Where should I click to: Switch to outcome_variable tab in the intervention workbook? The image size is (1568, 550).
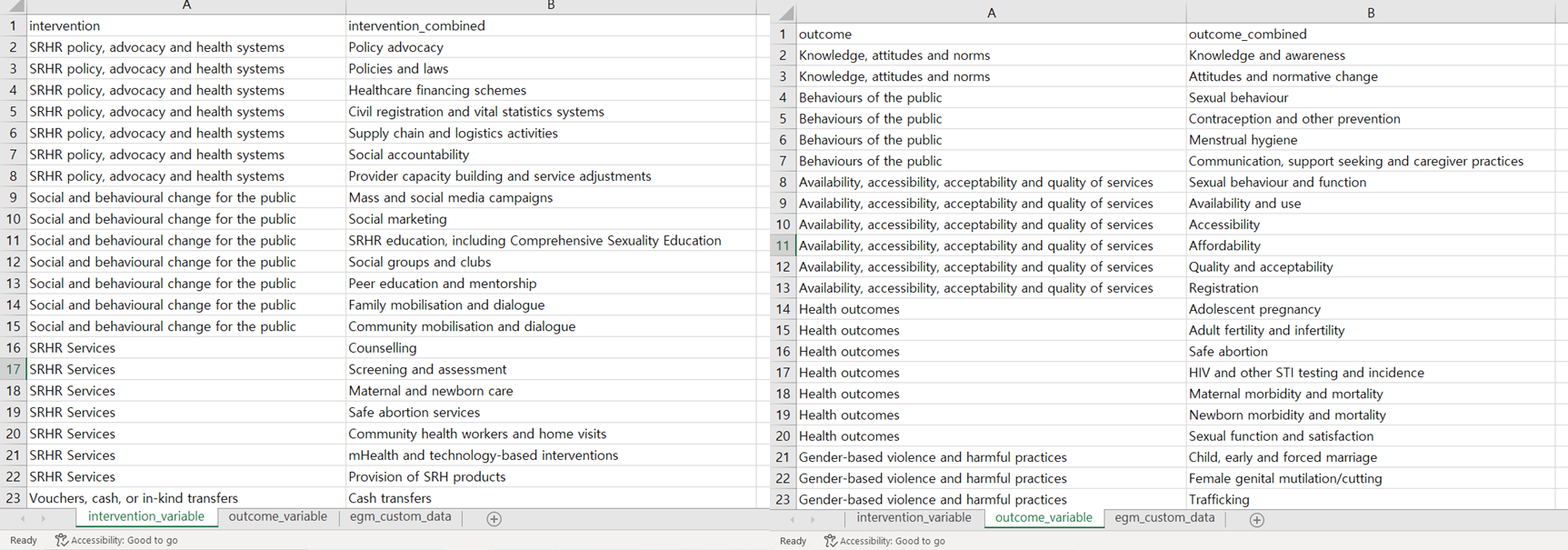[277, 516]
